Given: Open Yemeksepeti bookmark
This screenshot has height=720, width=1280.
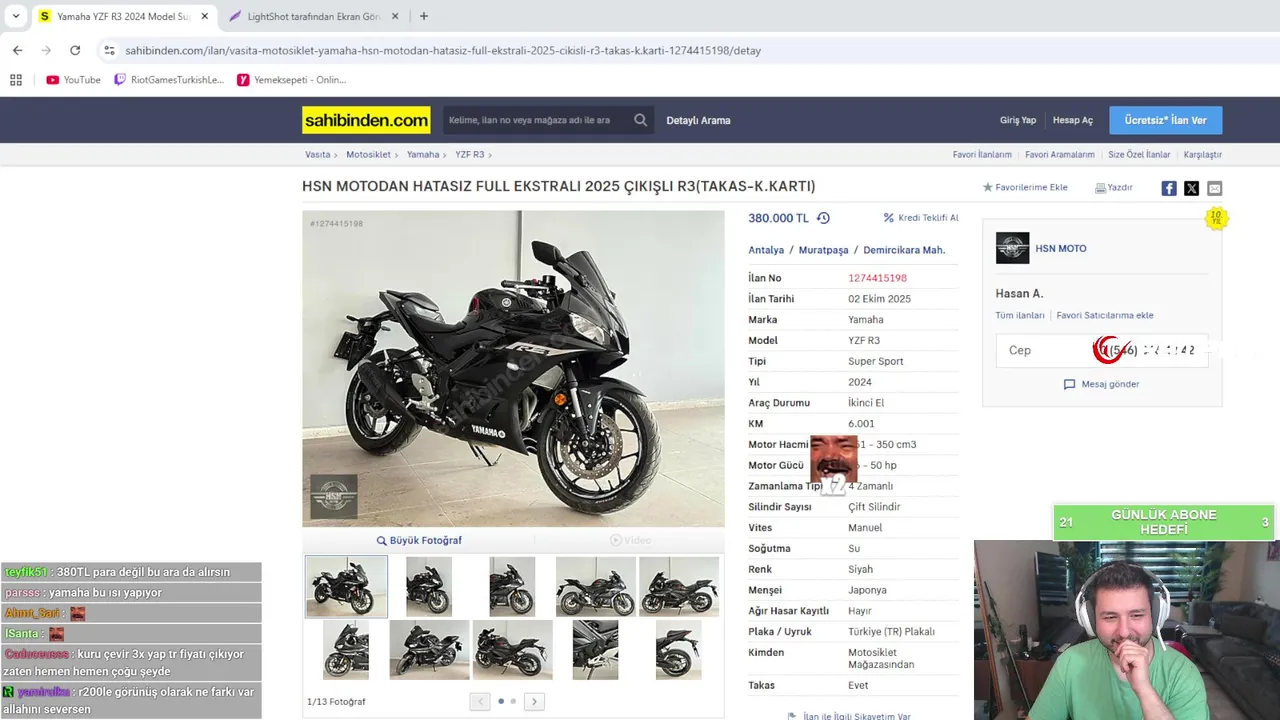Looking at the screenshot, I should (291, 80).
